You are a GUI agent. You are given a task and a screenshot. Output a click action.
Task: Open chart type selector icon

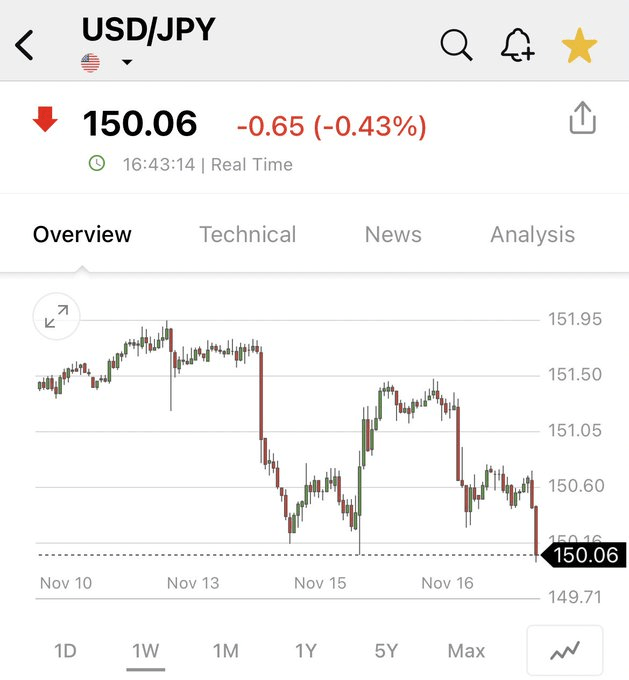coord(565,651)
